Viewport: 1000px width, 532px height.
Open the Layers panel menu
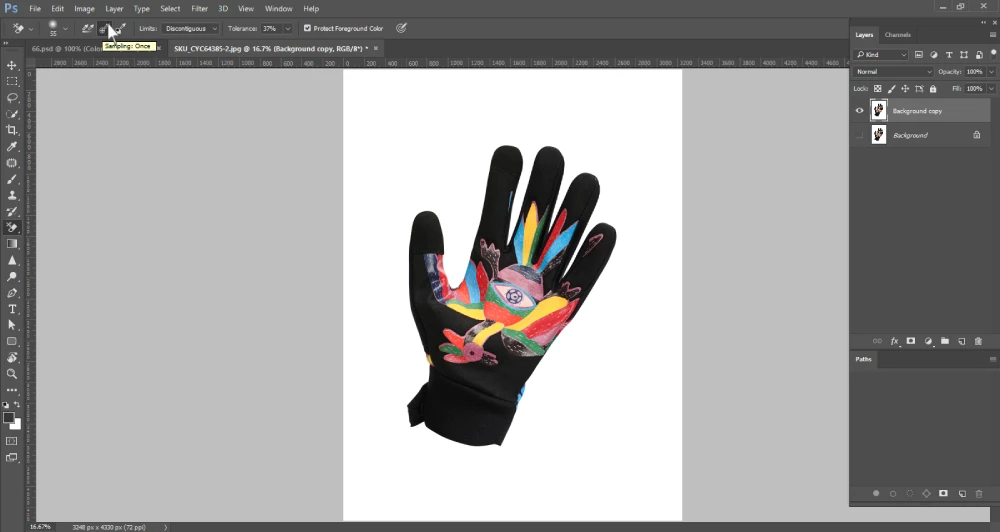[x=992, y=34]
